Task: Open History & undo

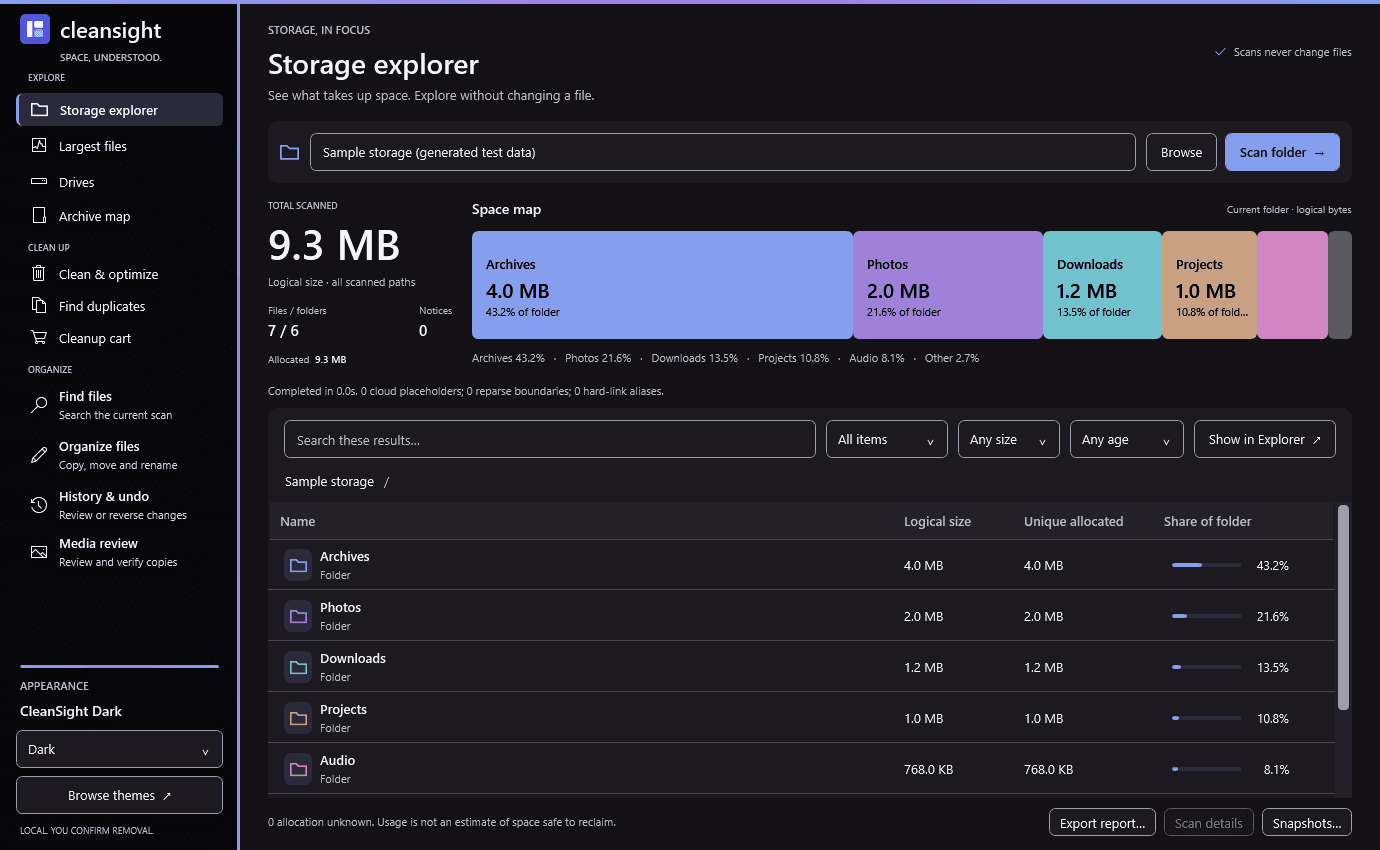Action: click(119, 505)
